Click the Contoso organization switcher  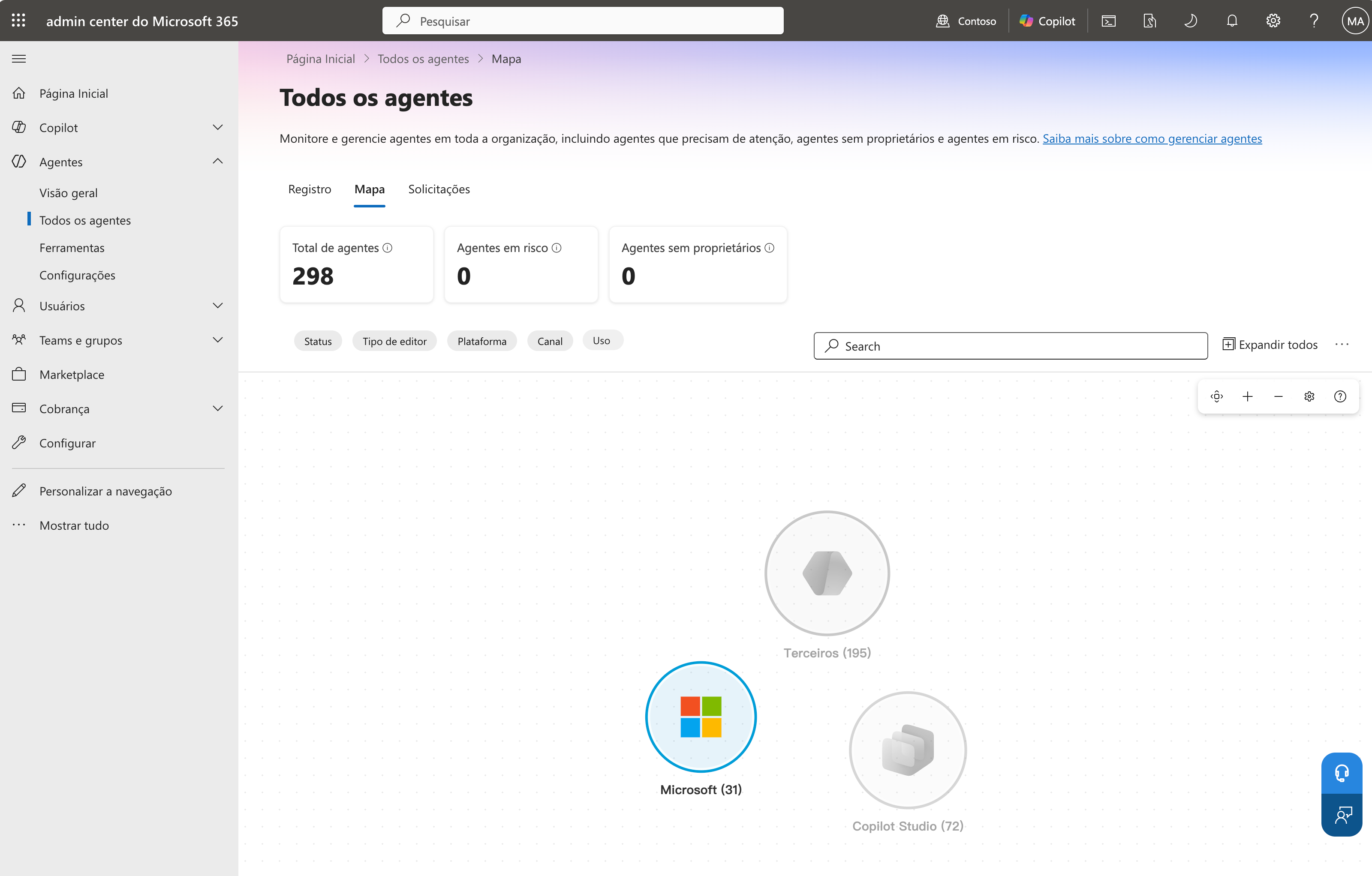click(966, 21)
